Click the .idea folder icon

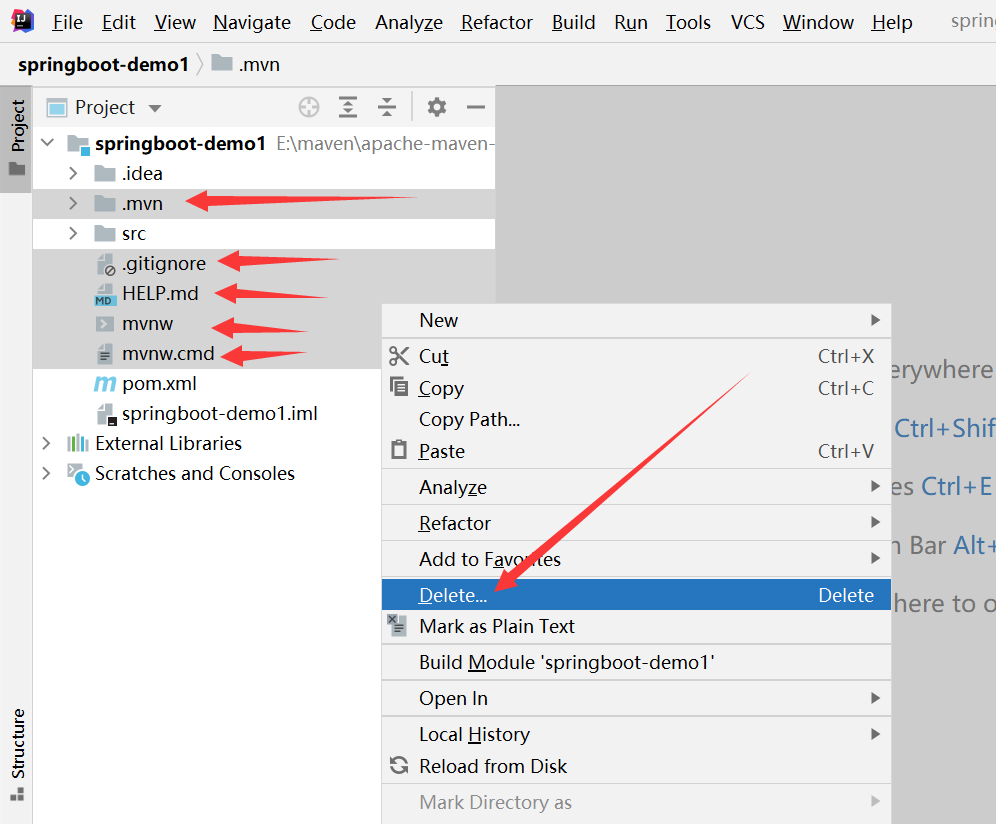tap(105, 173)
